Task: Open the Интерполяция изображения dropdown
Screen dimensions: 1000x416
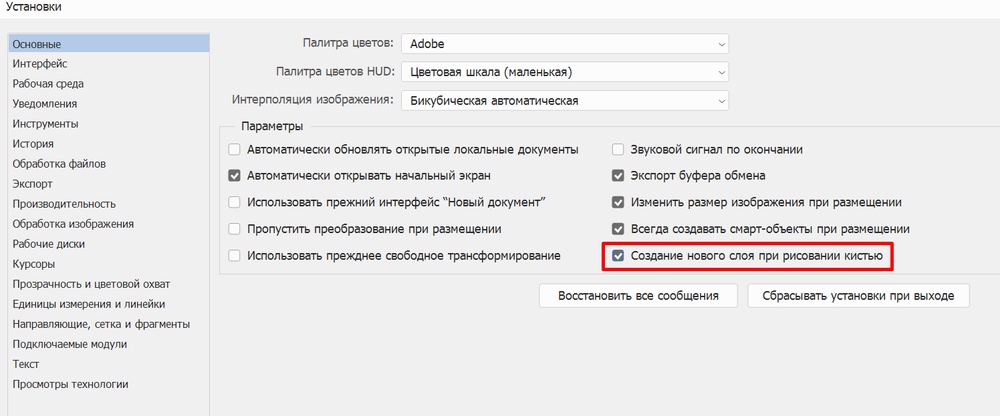Action: point(564,100)
